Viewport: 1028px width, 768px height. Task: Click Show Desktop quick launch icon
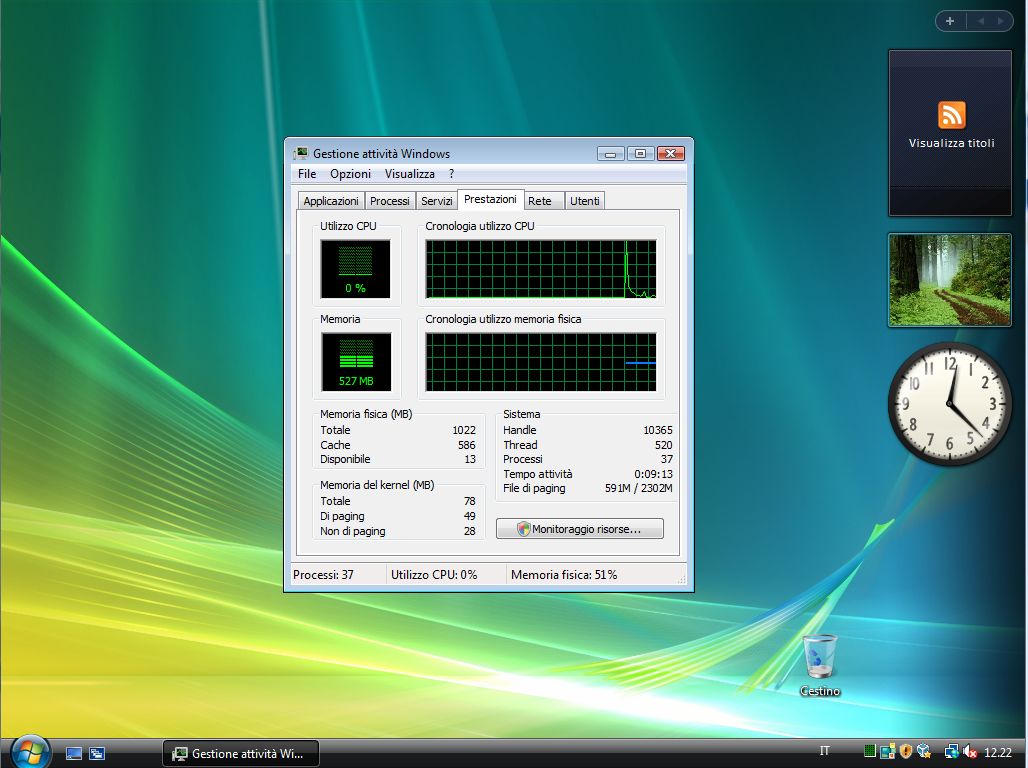click(74, 754)
